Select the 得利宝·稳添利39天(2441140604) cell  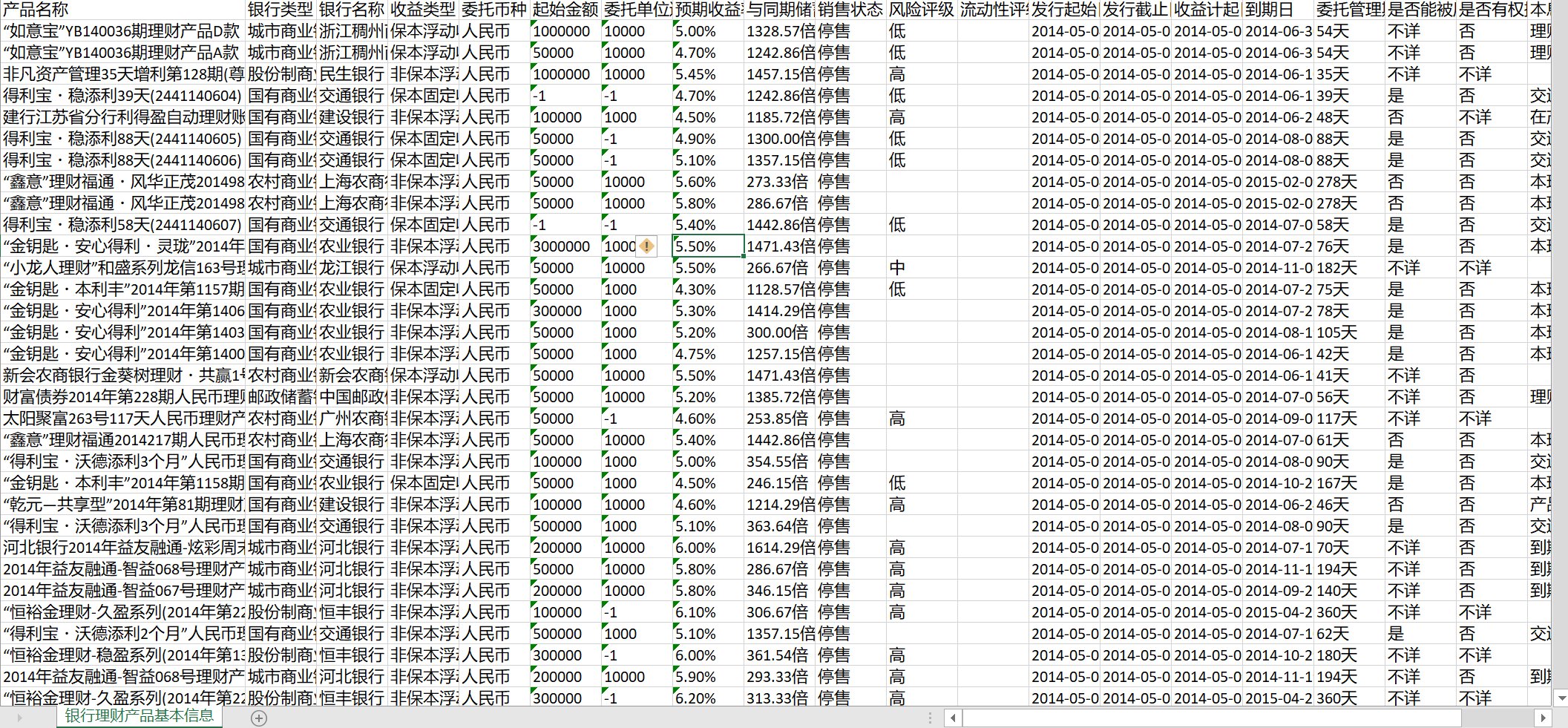coord(123,96)
